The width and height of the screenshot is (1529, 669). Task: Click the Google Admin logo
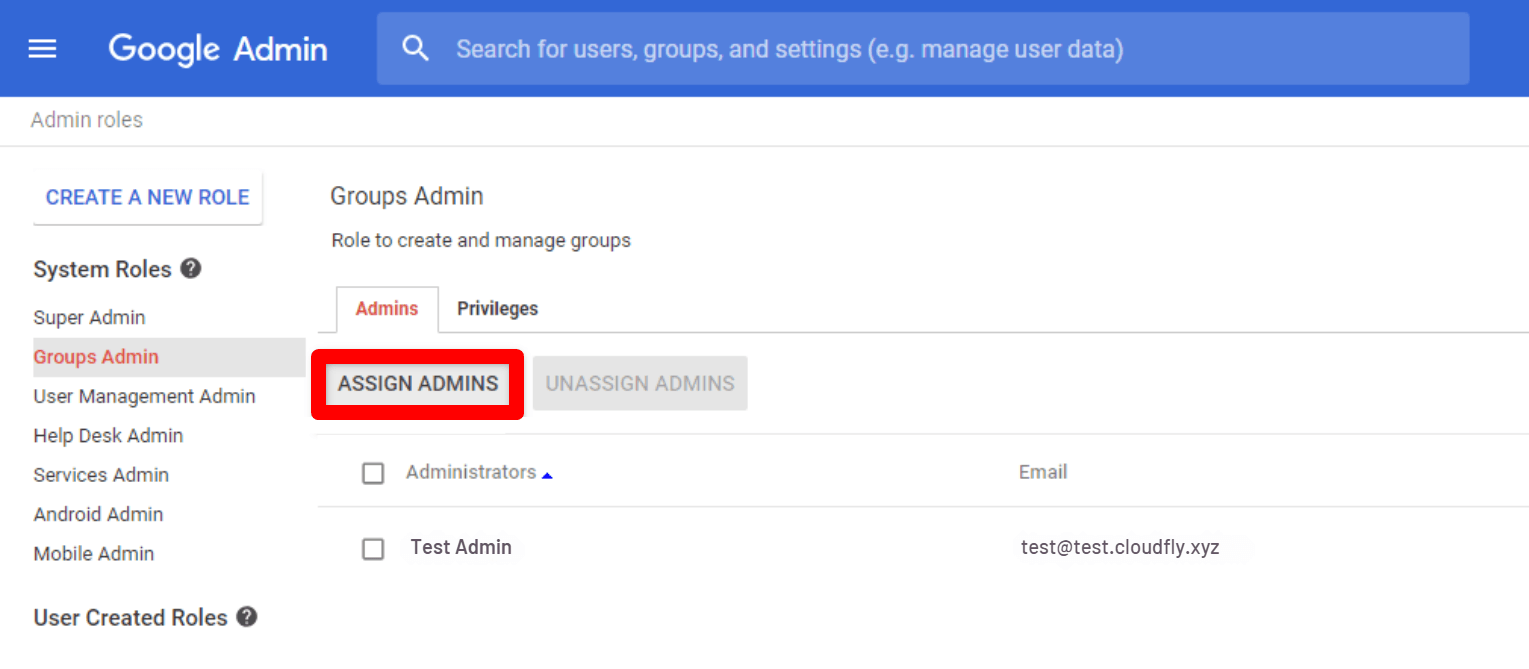point(217,48)
